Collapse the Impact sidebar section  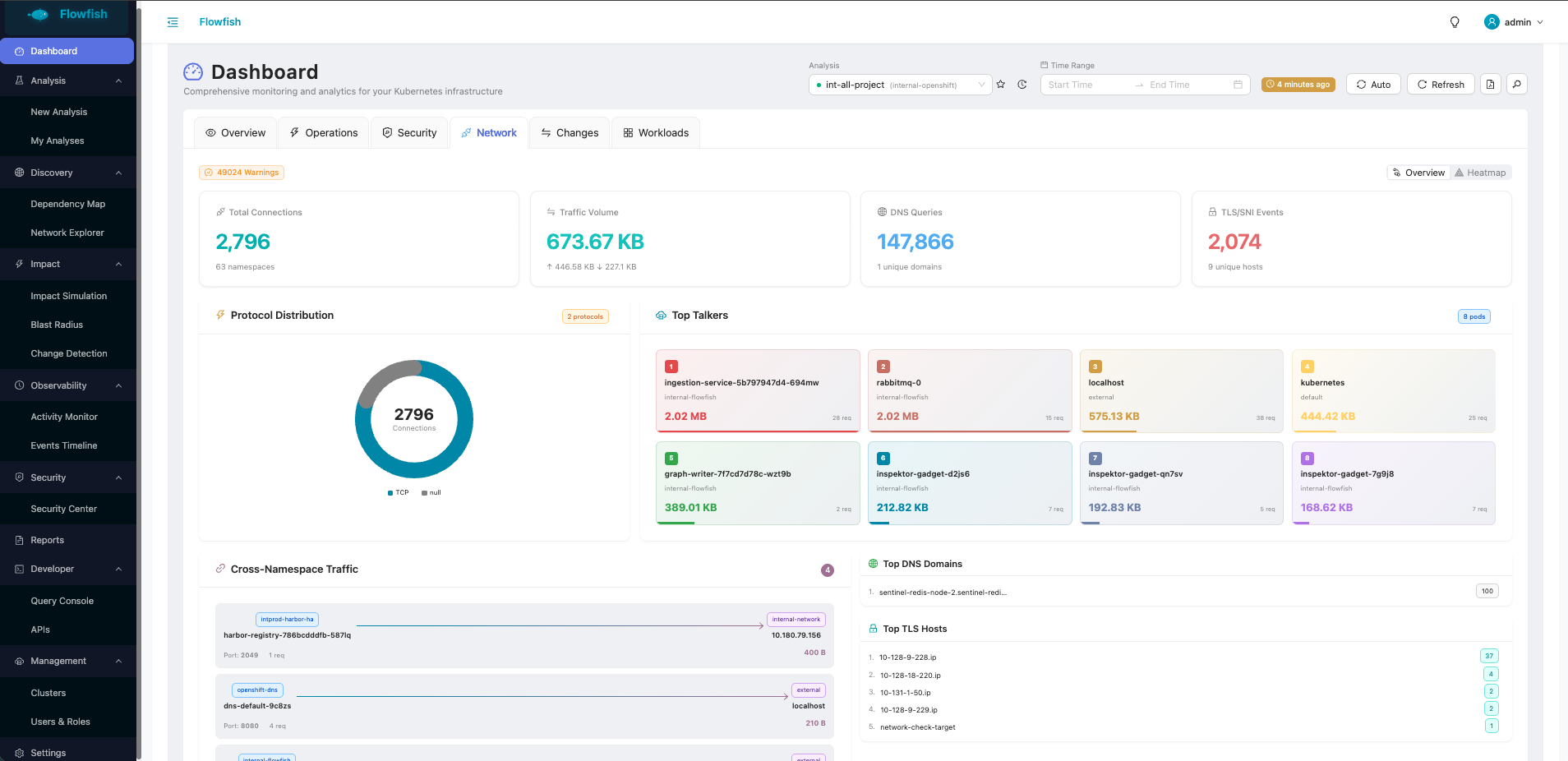point(68,264)
